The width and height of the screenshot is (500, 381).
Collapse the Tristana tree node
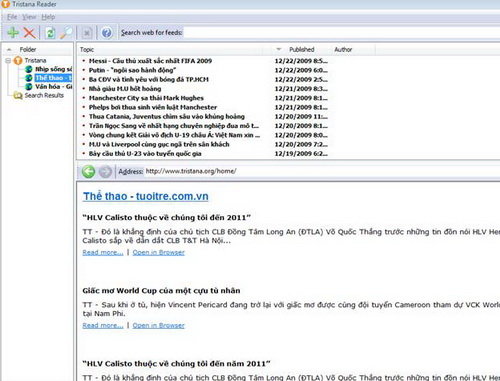[8, 61]
